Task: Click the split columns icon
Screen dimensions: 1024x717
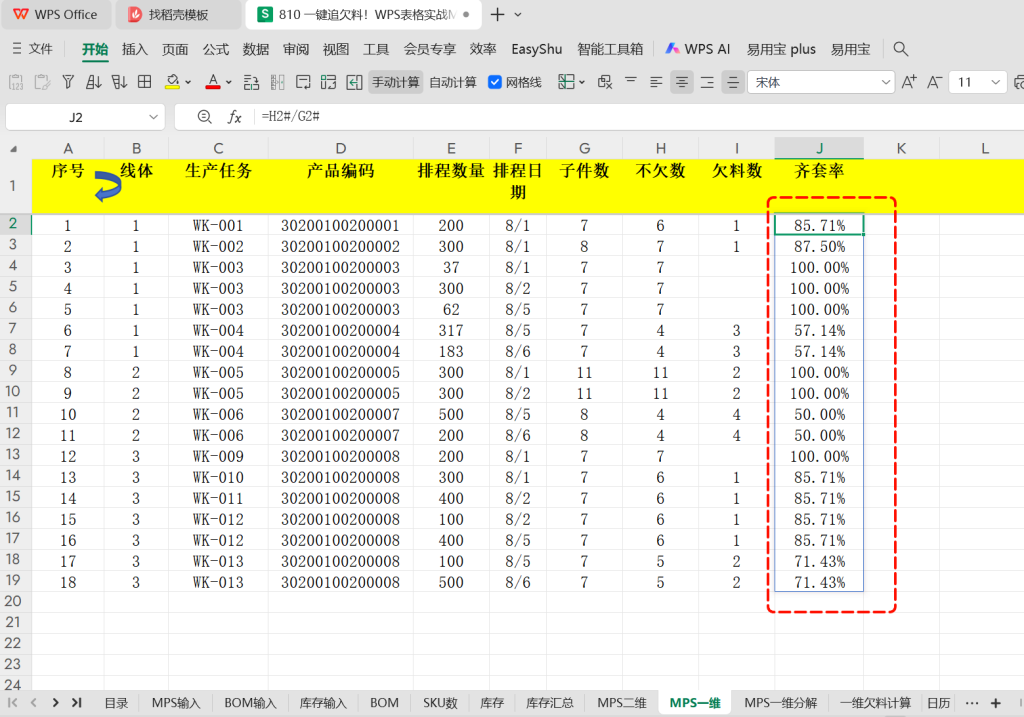Action: (277, 82)
